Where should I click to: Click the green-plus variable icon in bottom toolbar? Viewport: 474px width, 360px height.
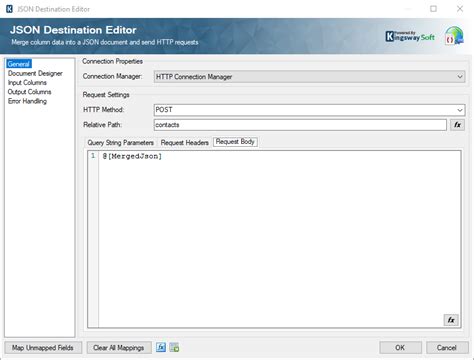174,347
